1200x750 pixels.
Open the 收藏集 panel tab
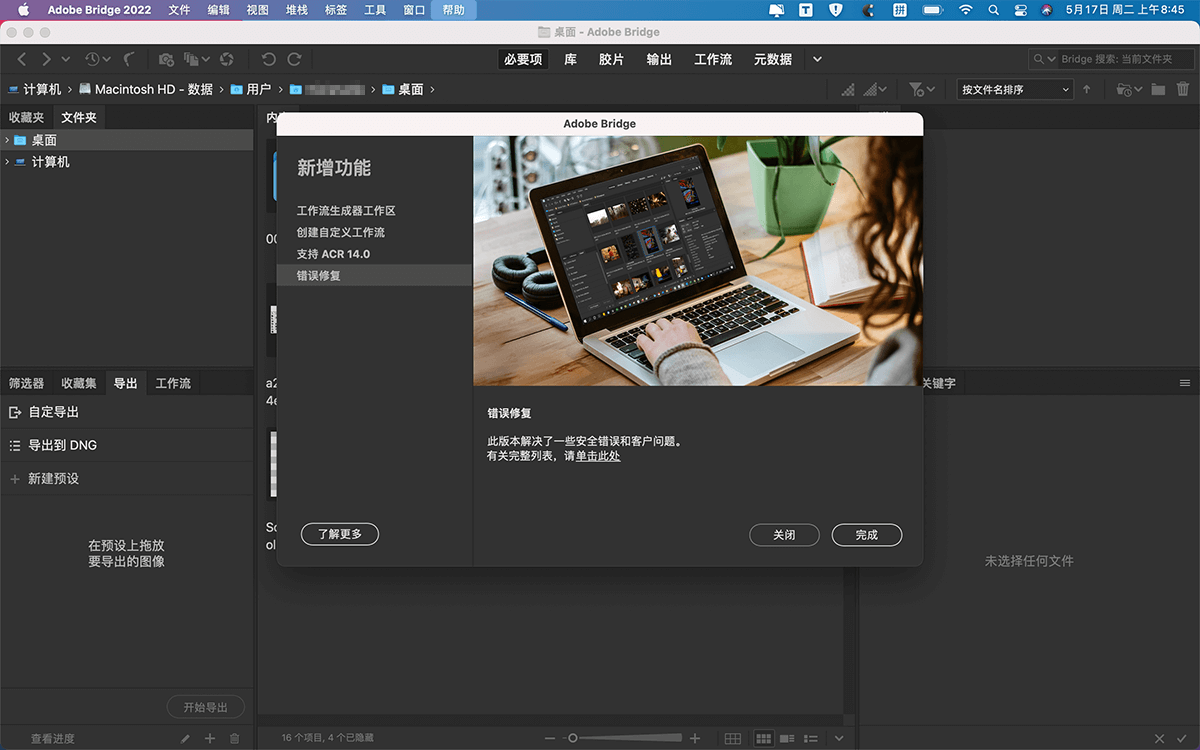click(x=79, y=383)
